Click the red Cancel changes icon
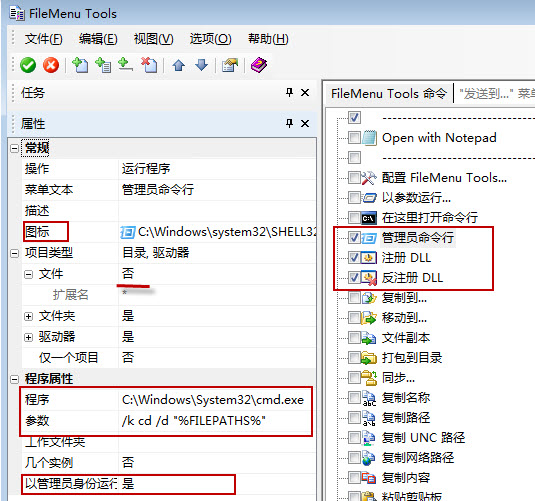This screenshot has height=501, width=535. (51, 65)
